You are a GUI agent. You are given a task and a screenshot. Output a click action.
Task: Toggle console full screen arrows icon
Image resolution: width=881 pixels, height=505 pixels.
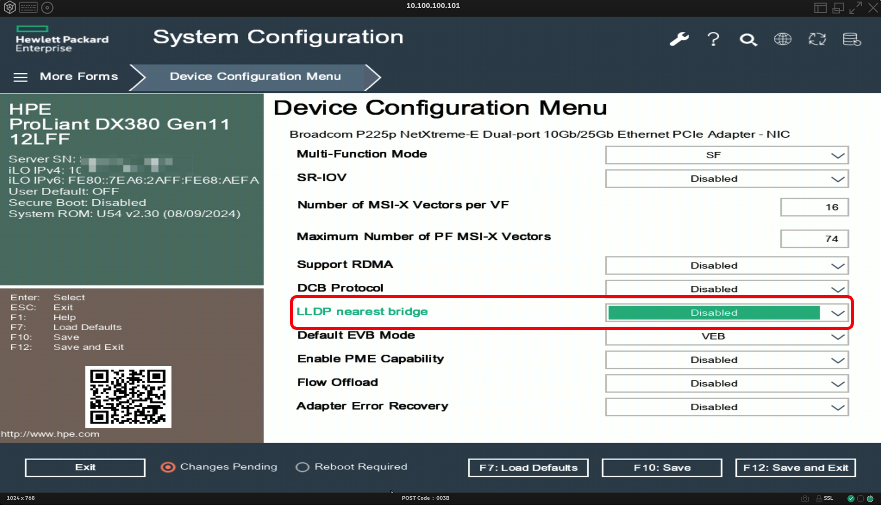coord(856,8)
